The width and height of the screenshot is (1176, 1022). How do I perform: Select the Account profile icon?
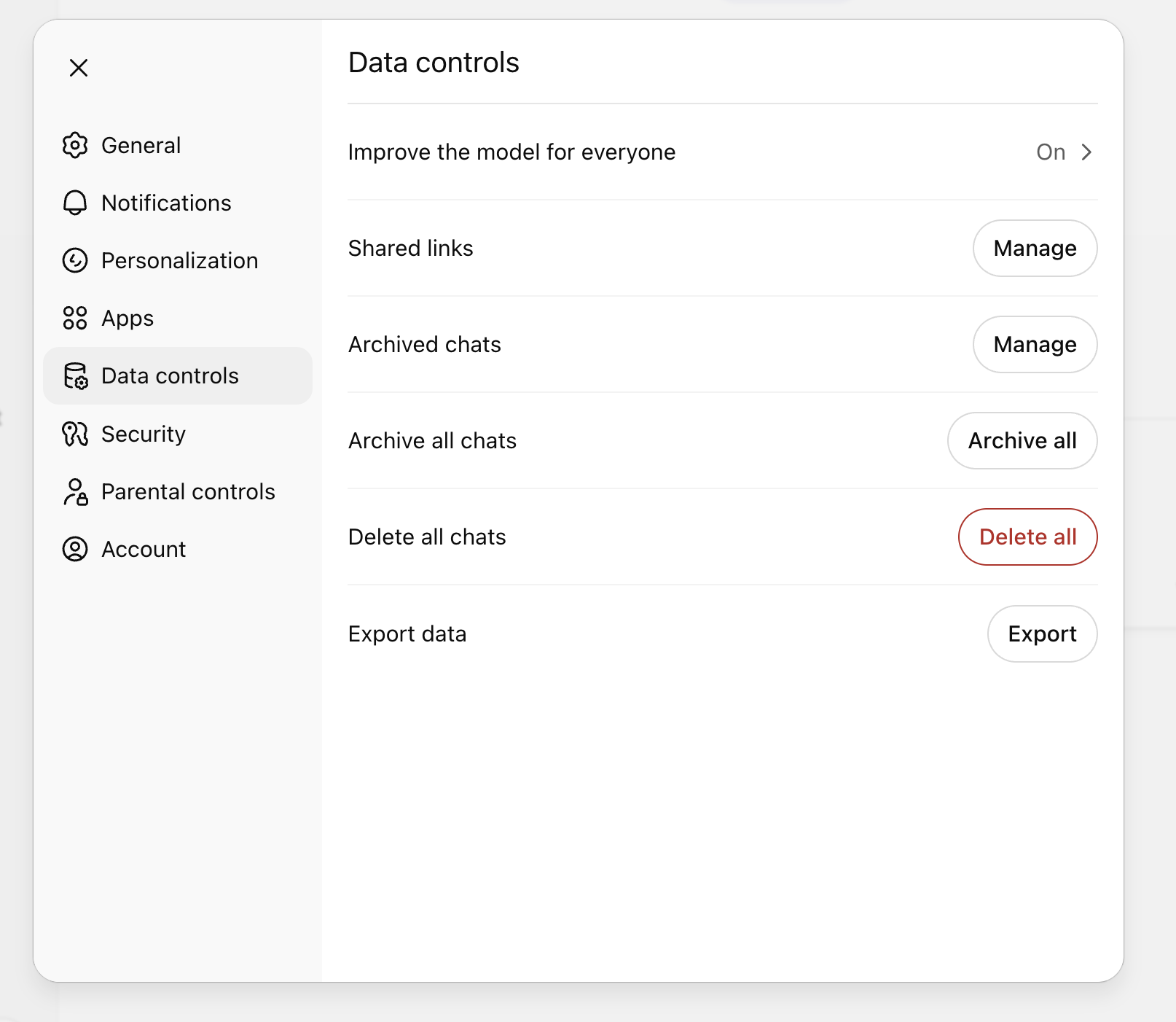74,549
